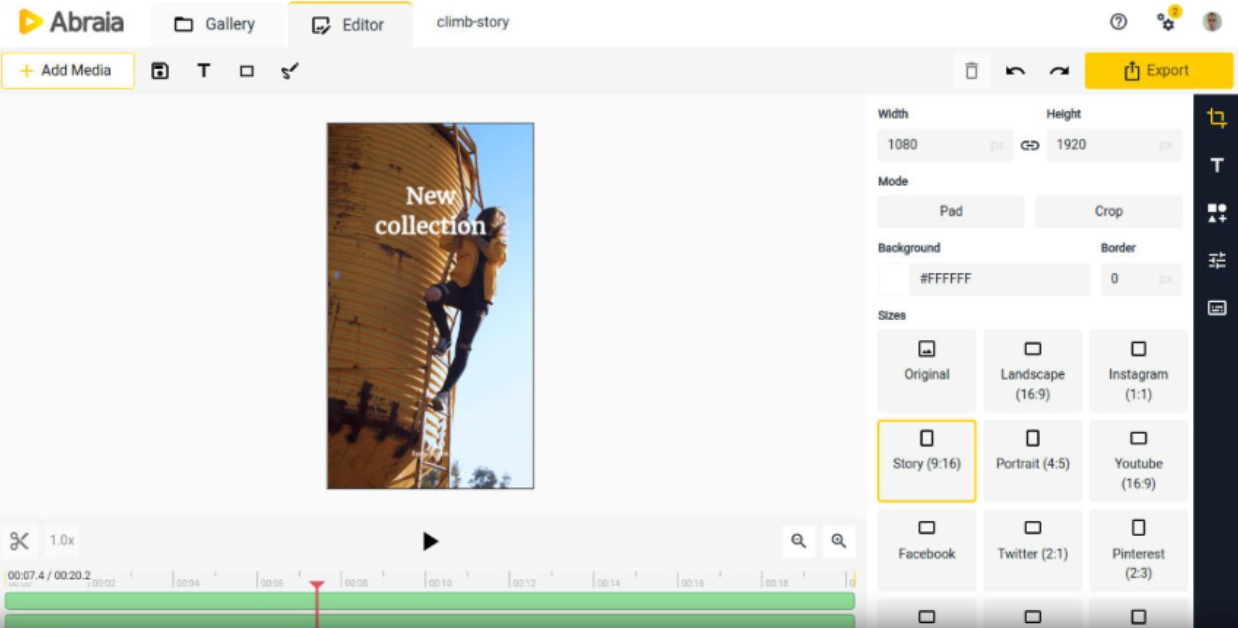Image resolution: width=1238 pixels, height=628 pixels.
Task: Choose the Facebook size preset
Action: (927, 550)
